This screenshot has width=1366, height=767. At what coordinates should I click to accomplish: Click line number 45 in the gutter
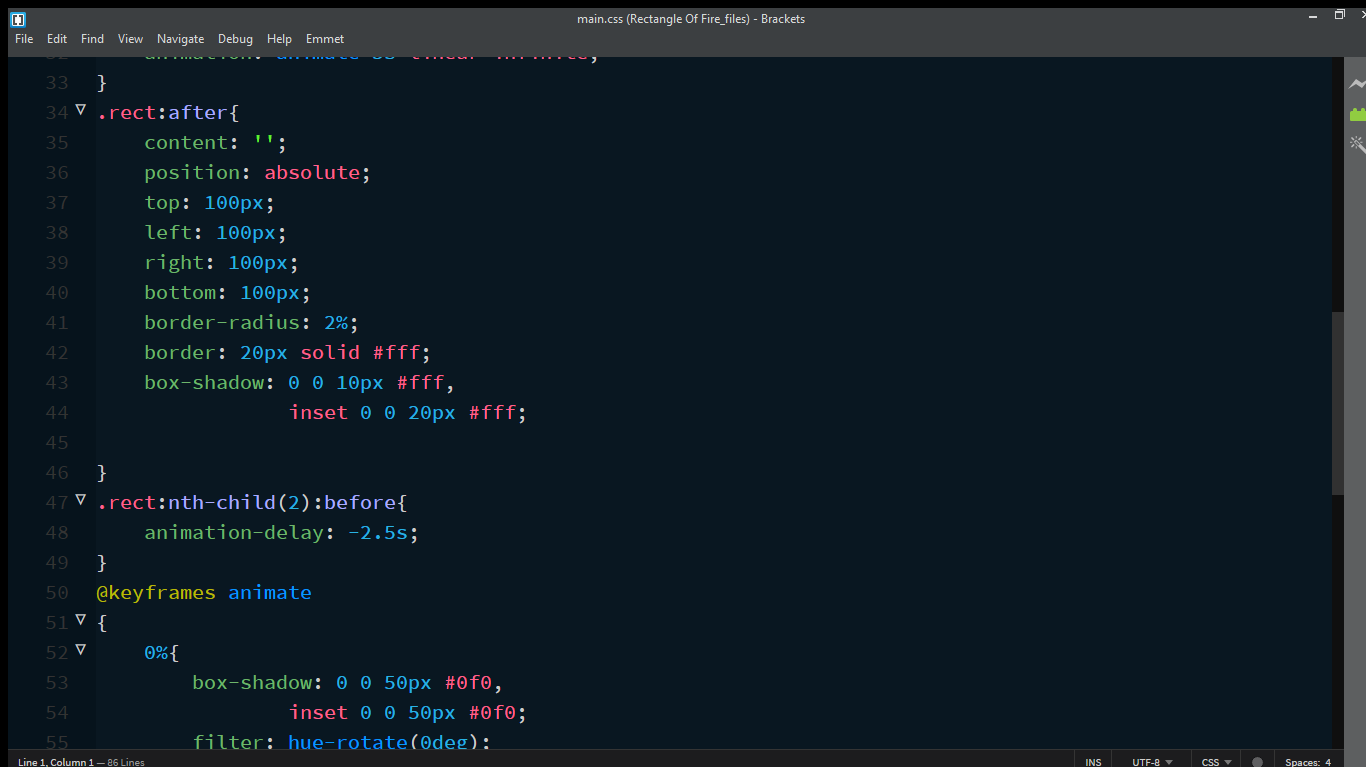click(57, 443)
